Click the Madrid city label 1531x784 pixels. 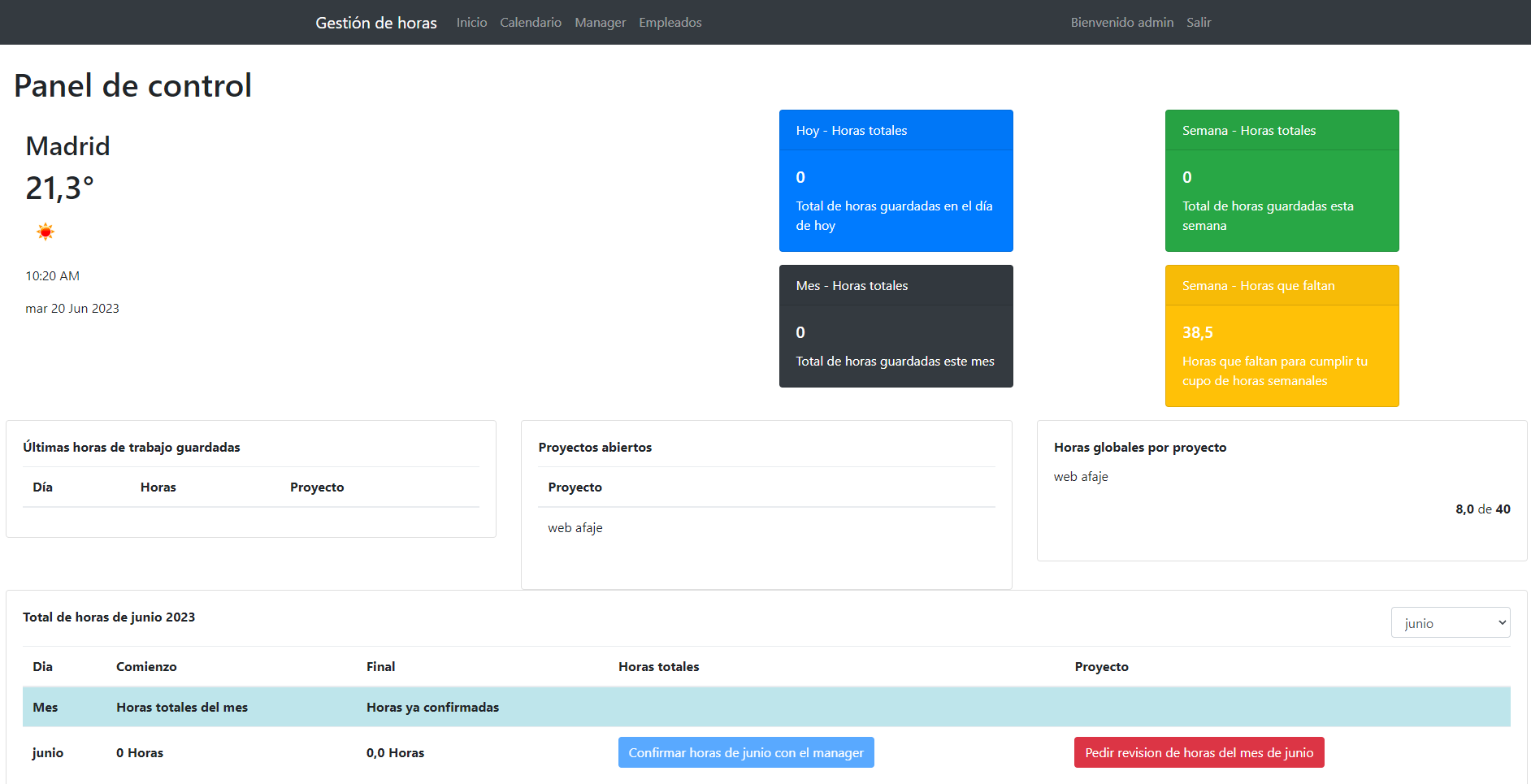(x=67, y=146)
